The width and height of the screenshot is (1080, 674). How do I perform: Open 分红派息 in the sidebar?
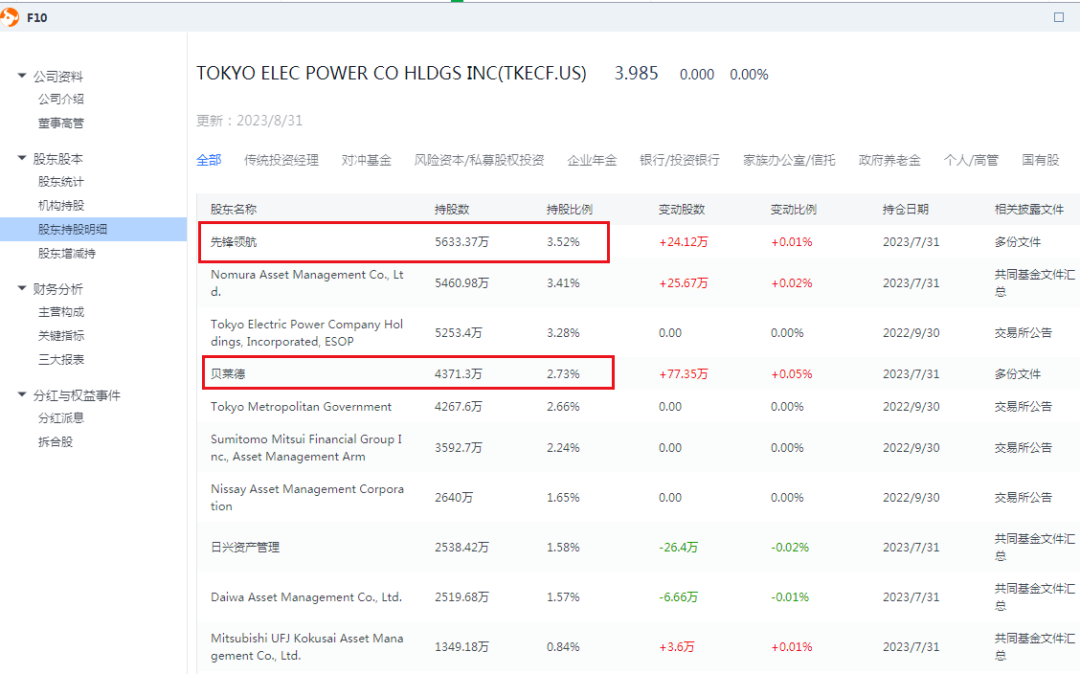pyautogui.click(x=61, y=418)
